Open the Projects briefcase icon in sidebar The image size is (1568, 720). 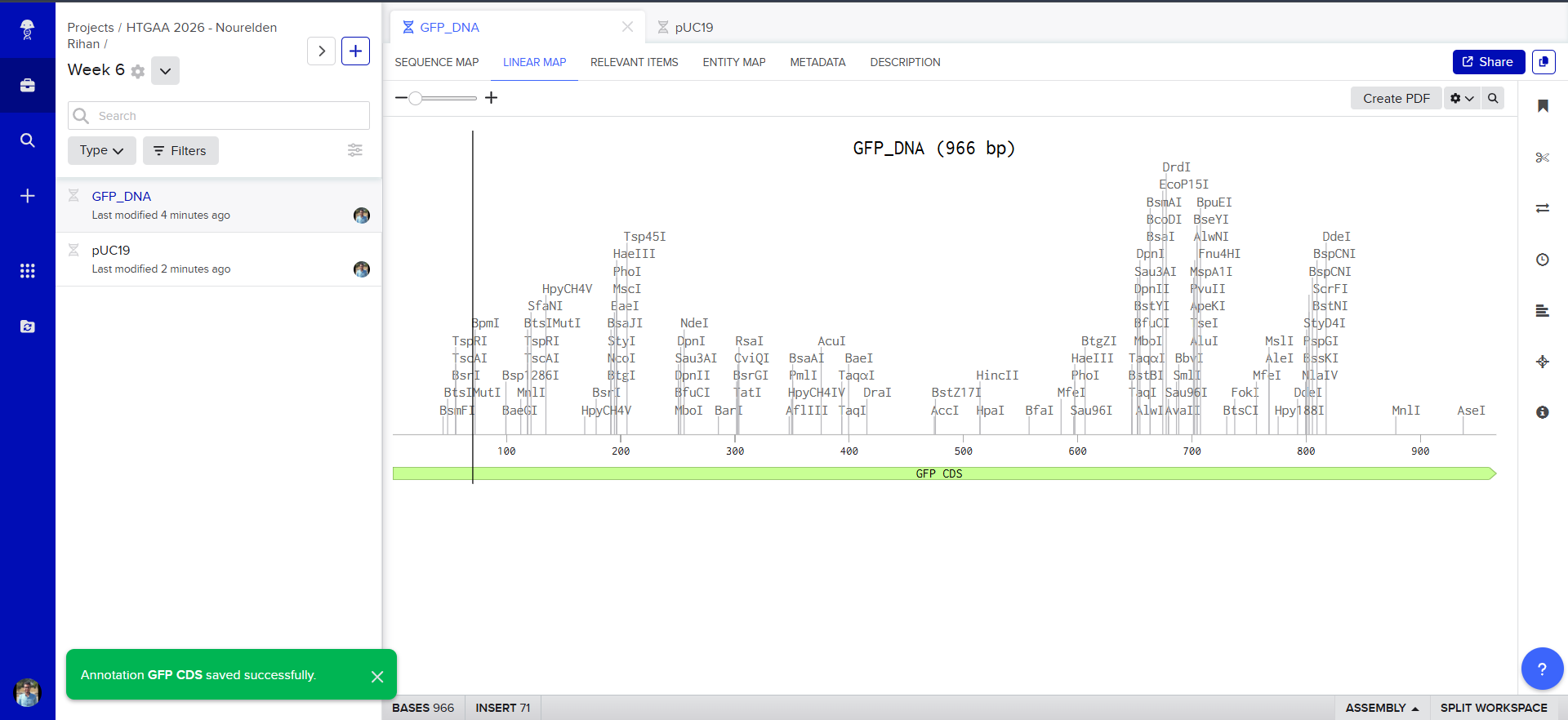click(x=27, y=85)
